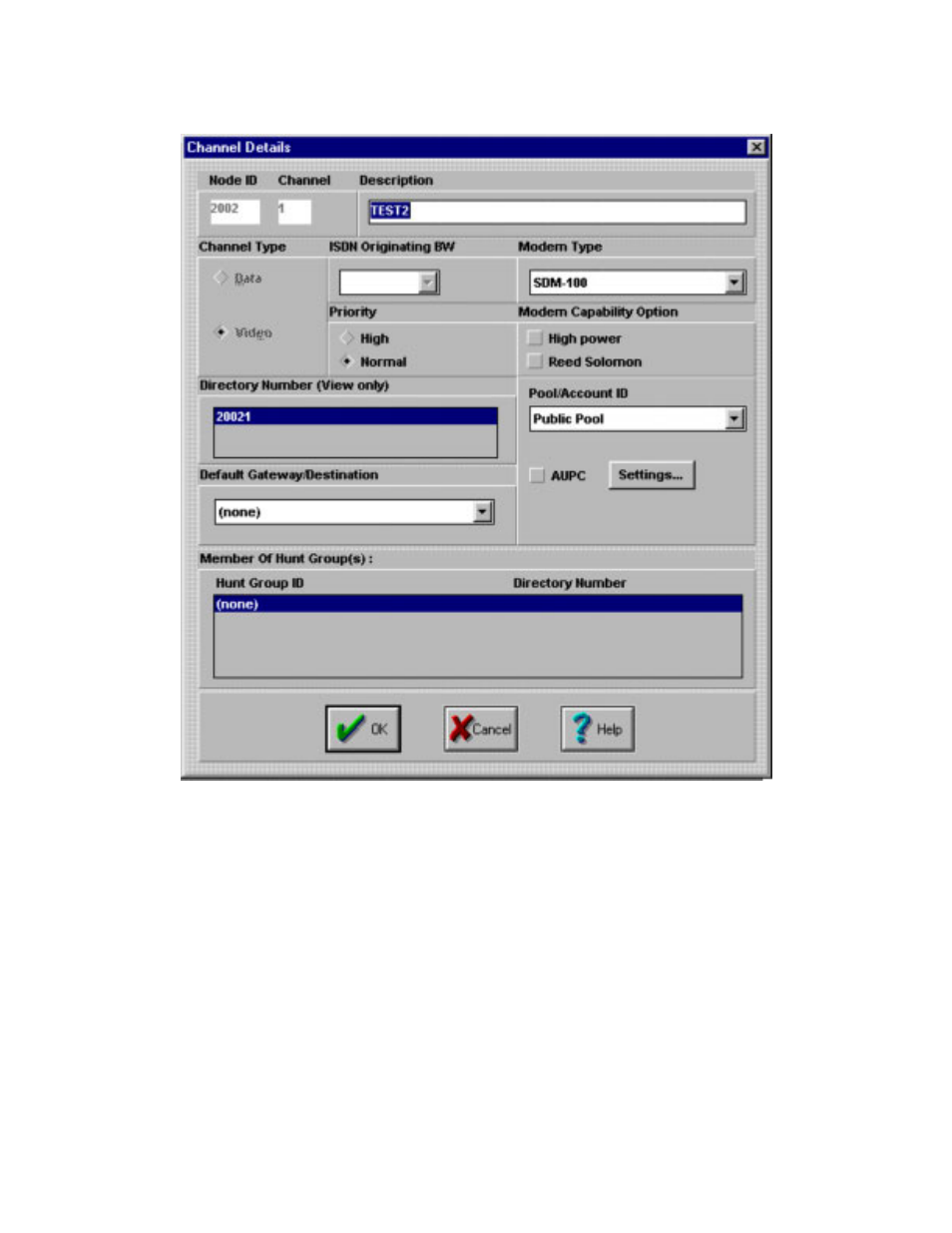
Task: Toggle the AUPC checkbox
Action: click(537, 475)
